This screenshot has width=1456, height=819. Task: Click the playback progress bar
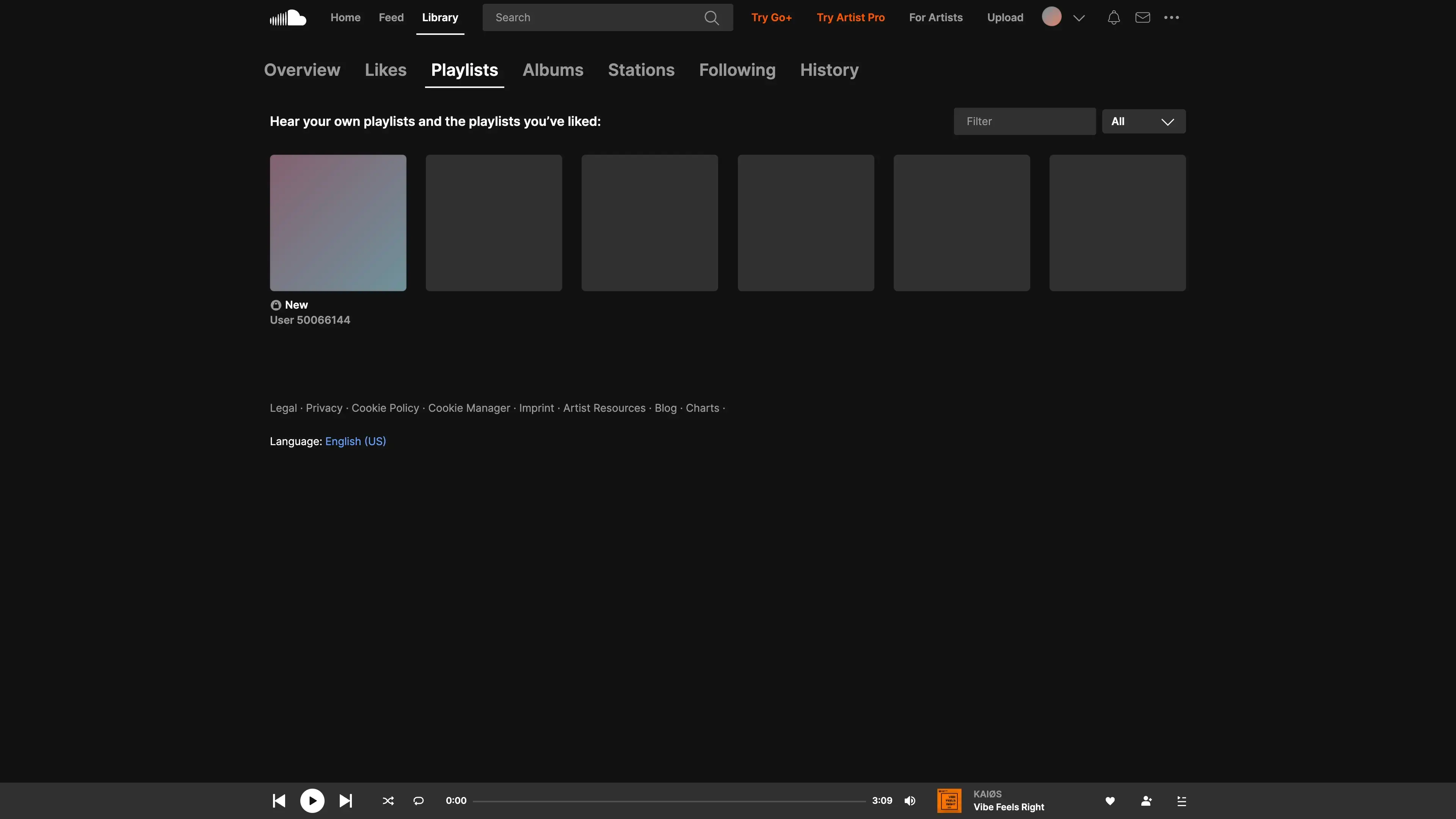click(668, 801)
